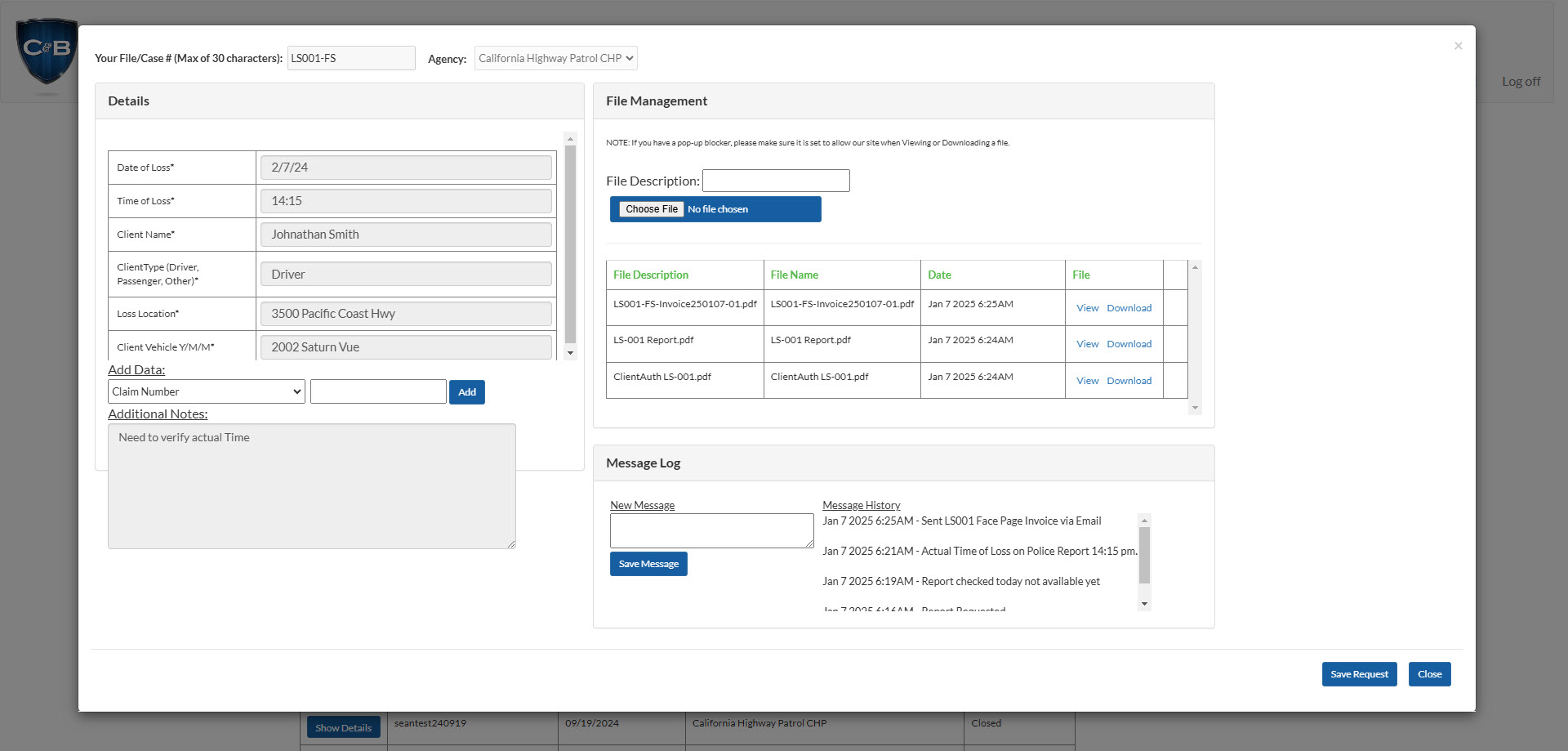View ClientAuth LS-001.pdf

click(x=1087, y=380)
